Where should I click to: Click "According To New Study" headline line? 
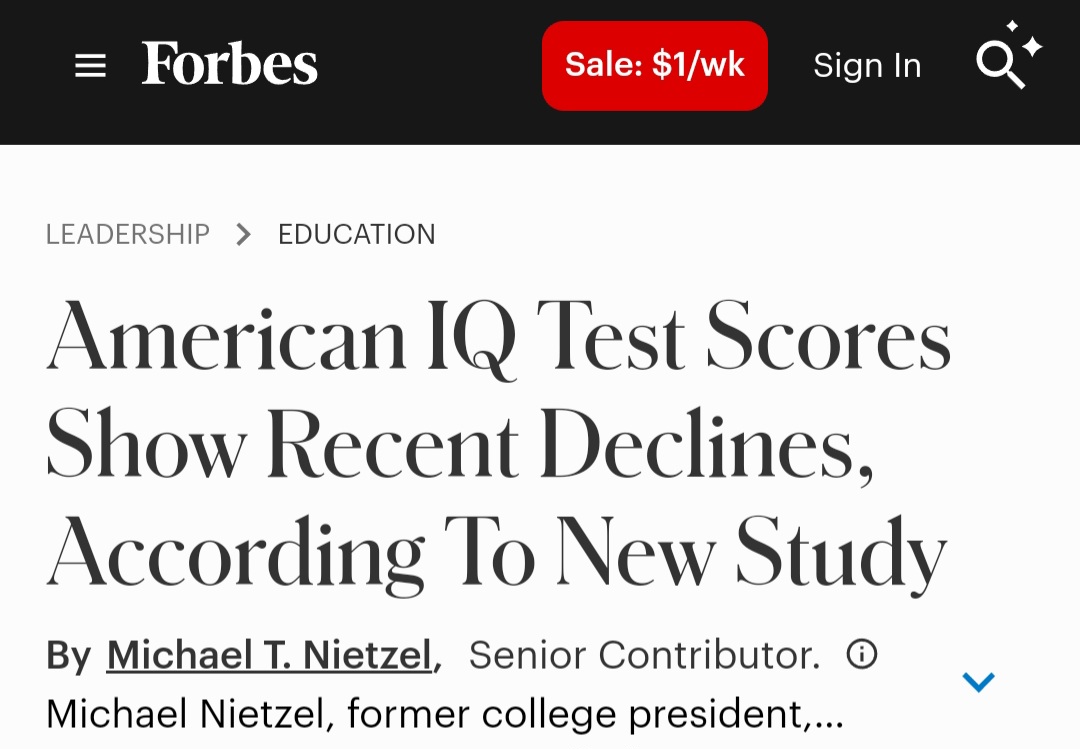coord(497,553)
